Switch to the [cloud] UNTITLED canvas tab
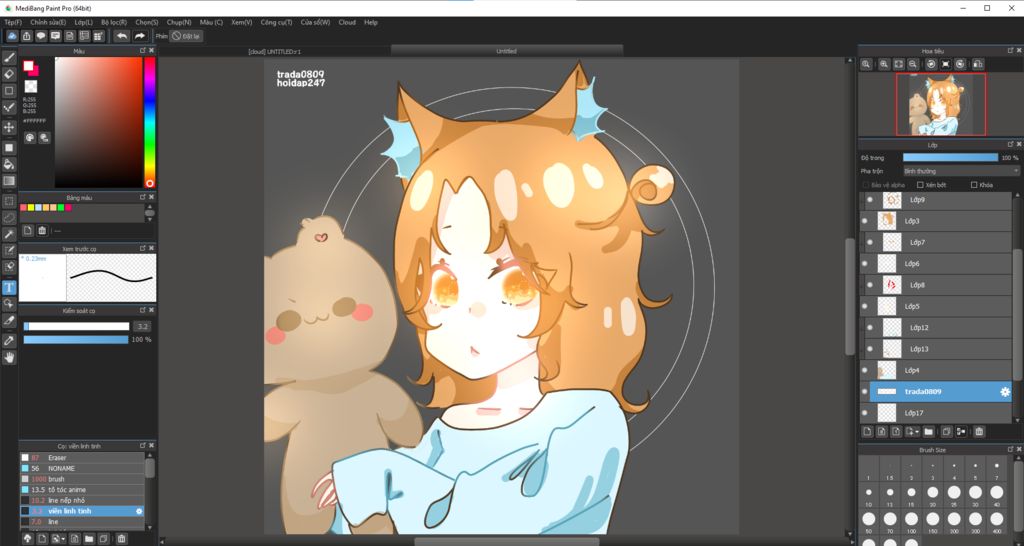The image size is (1024, 546). pos(275,51)
